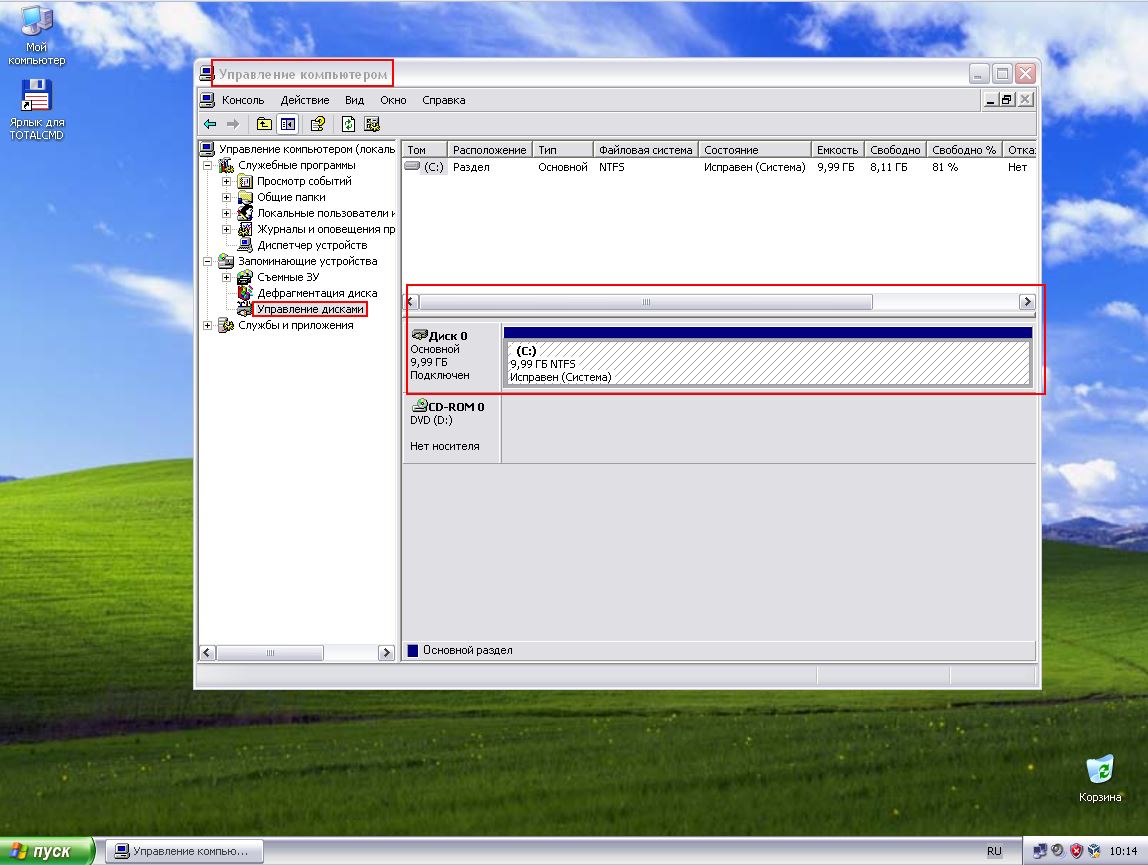The height and width of the screenshot is (865, 1148).
Task: Select Общие папки label in the tree
Action: 291,197
